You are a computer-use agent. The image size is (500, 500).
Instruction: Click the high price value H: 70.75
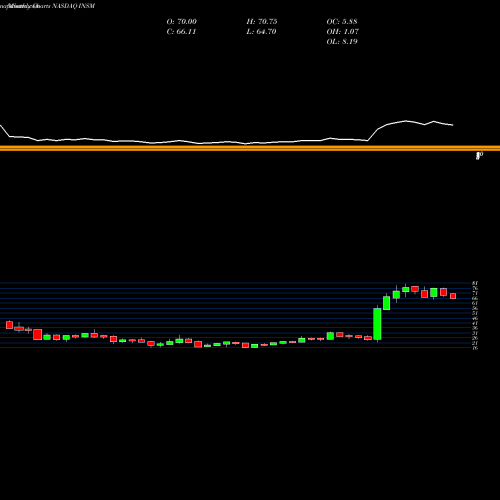click(x=262, y=22)
